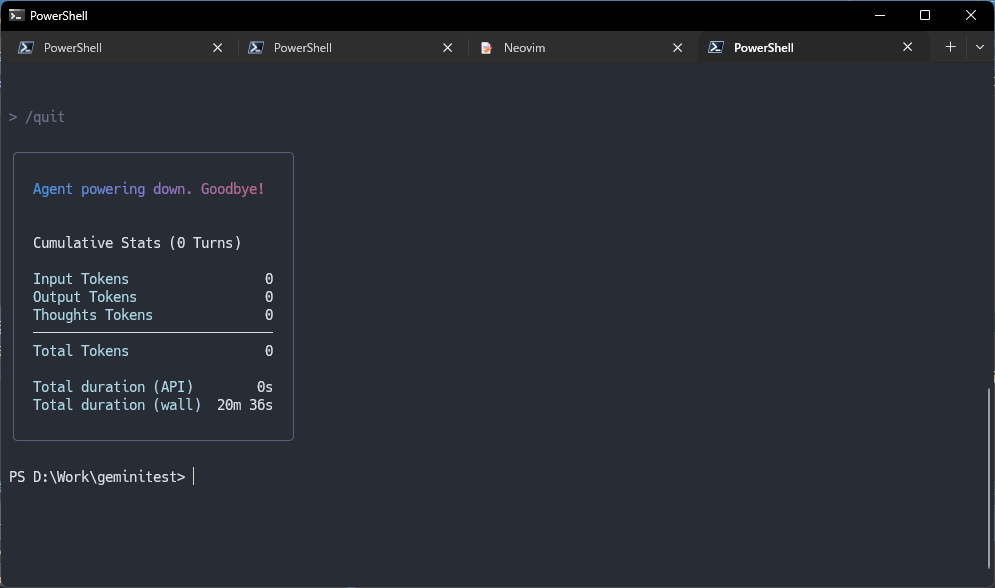The image size is (995, 588).
Task: Switch to the first PowerShell tab
Action: 110,48
